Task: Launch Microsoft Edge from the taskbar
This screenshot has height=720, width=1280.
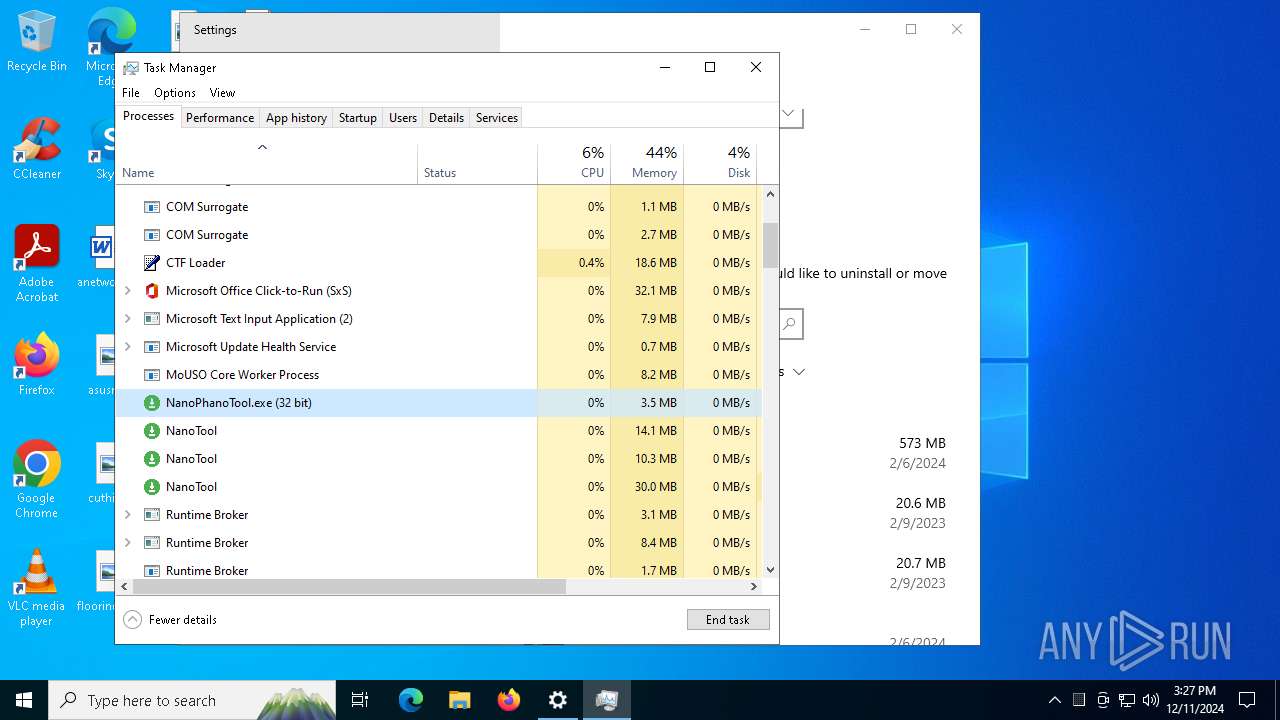Action: 411,700
